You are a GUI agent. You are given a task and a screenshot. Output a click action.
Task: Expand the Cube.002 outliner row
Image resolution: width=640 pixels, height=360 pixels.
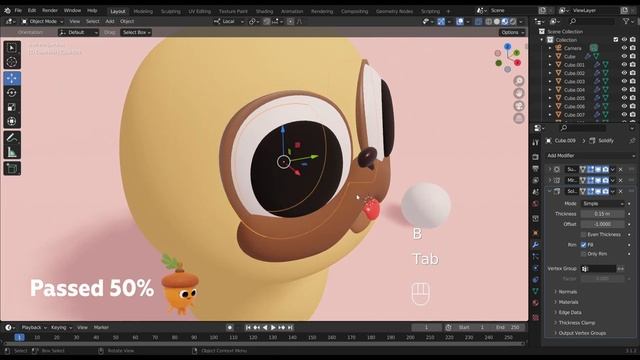coord(550,73)
